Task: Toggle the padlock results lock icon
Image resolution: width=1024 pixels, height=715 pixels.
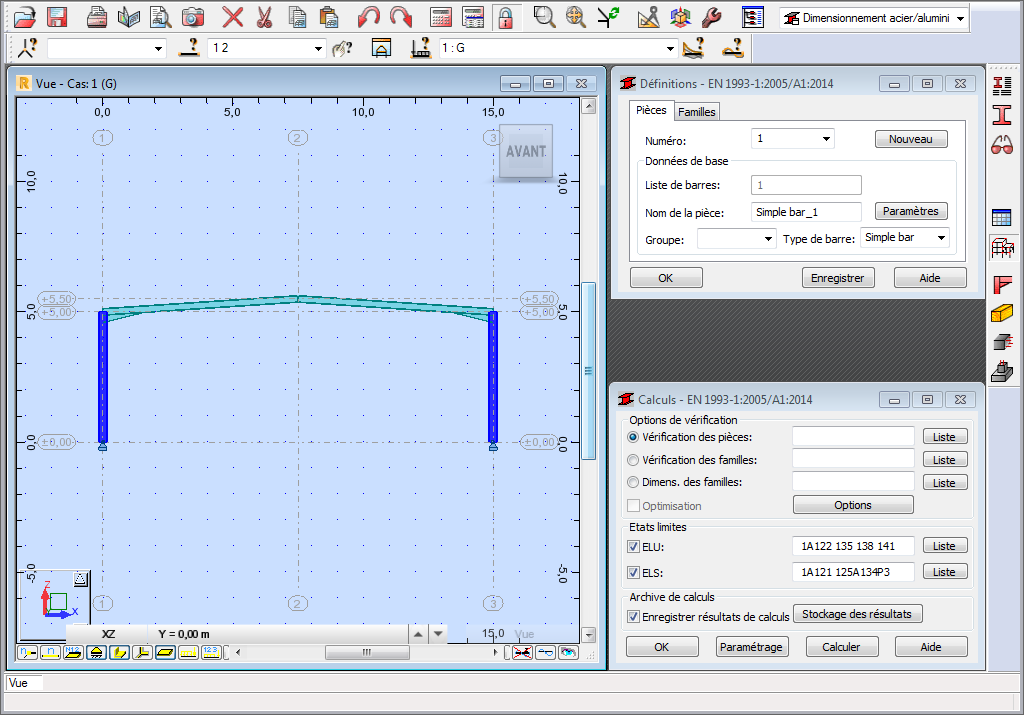Action: tap(505, 18)
